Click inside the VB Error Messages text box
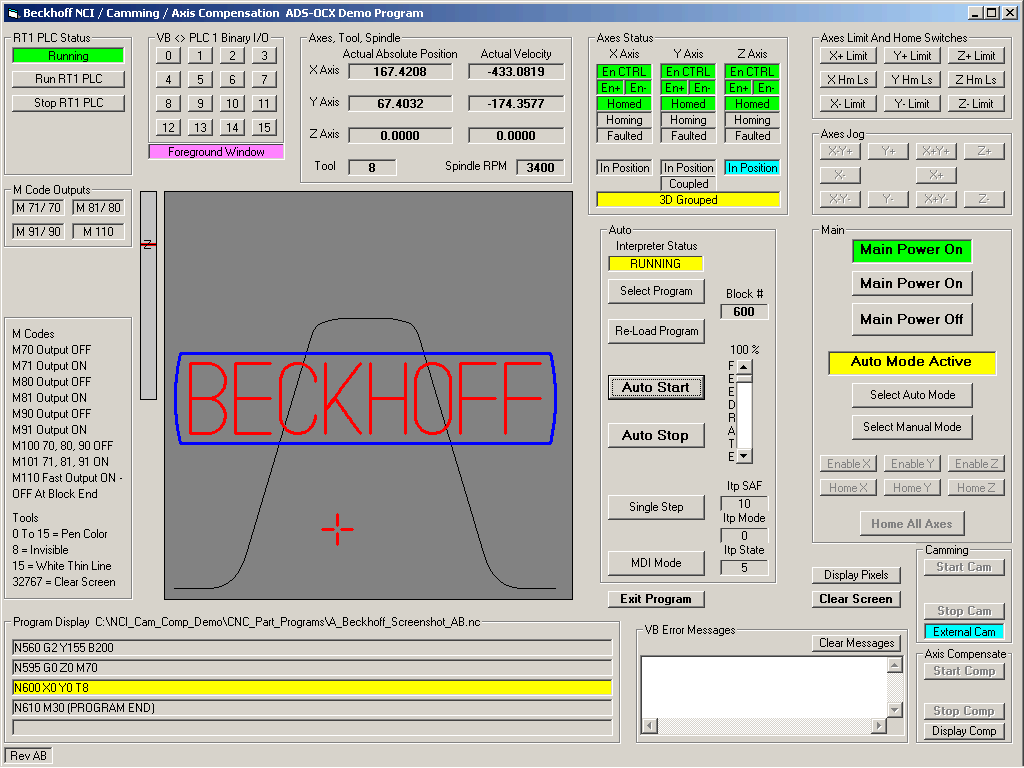Image resolution: width=1024 pixels, height=768 pixels. point(764,687)
